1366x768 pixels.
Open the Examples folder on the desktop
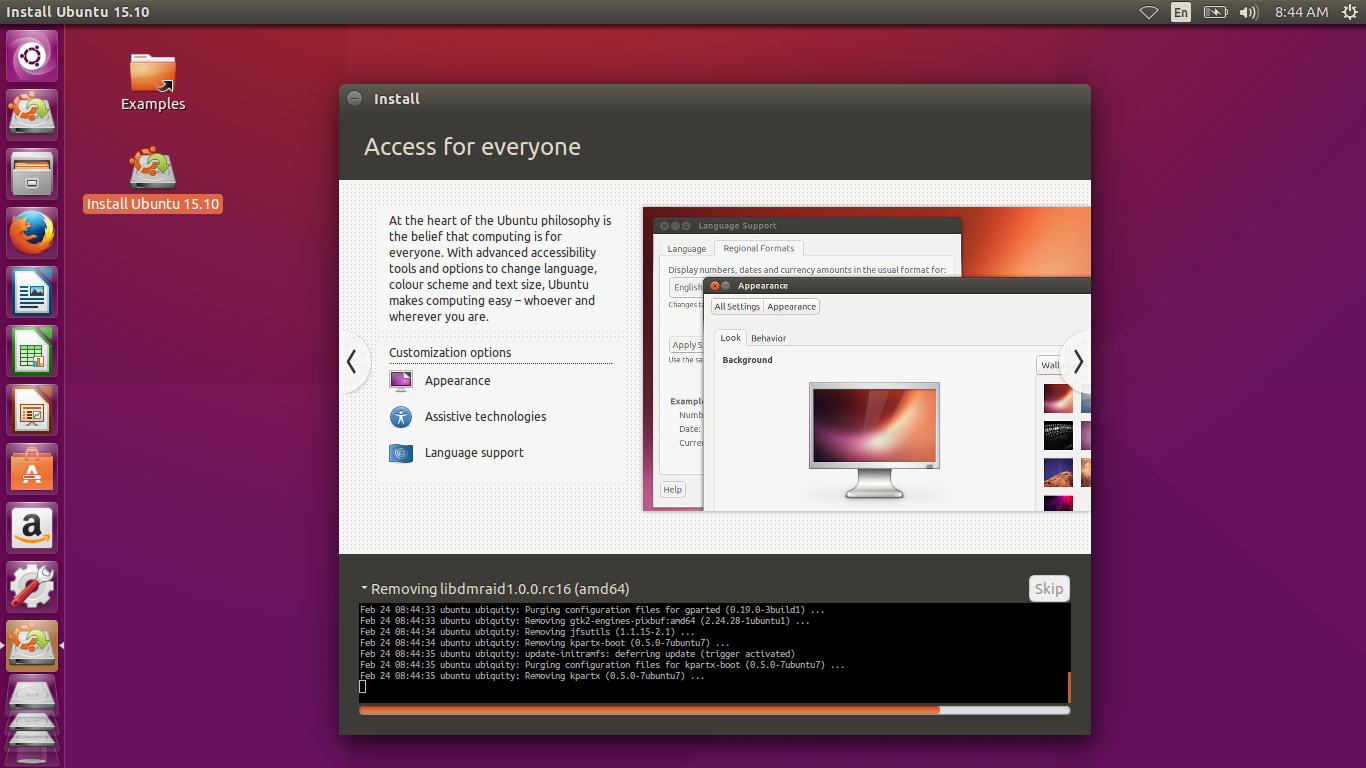coord(152,75)
